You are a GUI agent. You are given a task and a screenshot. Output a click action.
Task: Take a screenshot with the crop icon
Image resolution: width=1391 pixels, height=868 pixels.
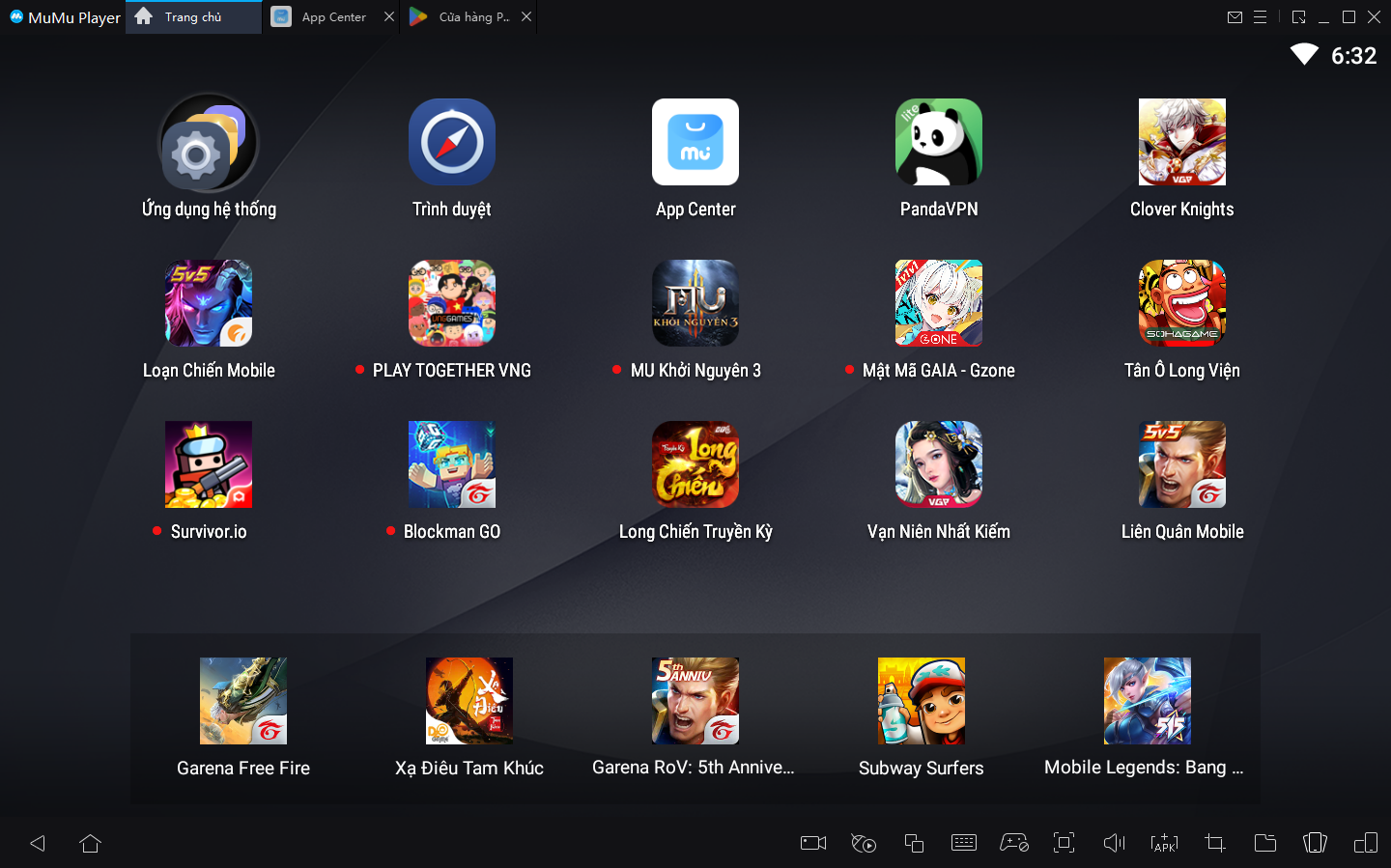click(1214, 843)
